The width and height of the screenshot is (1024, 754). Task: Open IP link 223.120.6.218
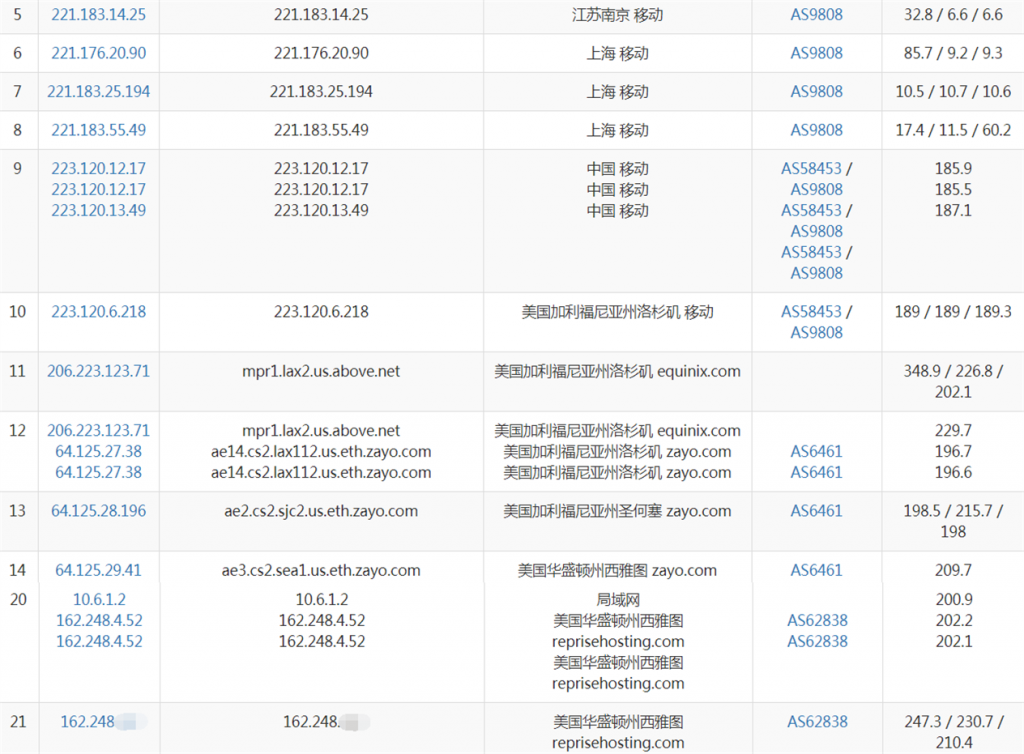point(99,311)
